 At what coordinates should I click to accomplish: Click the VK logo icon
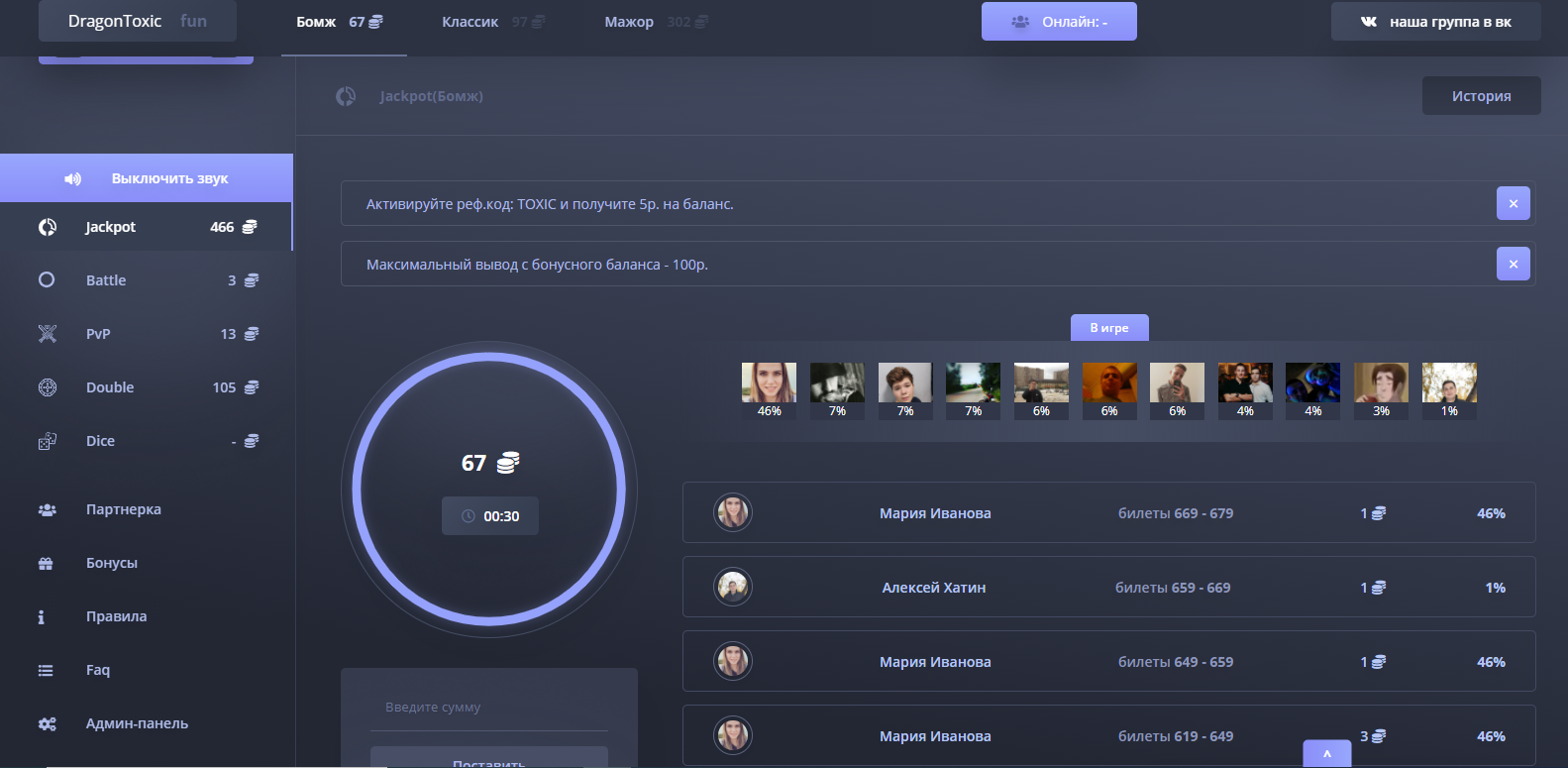click(x=1369, y=22)
